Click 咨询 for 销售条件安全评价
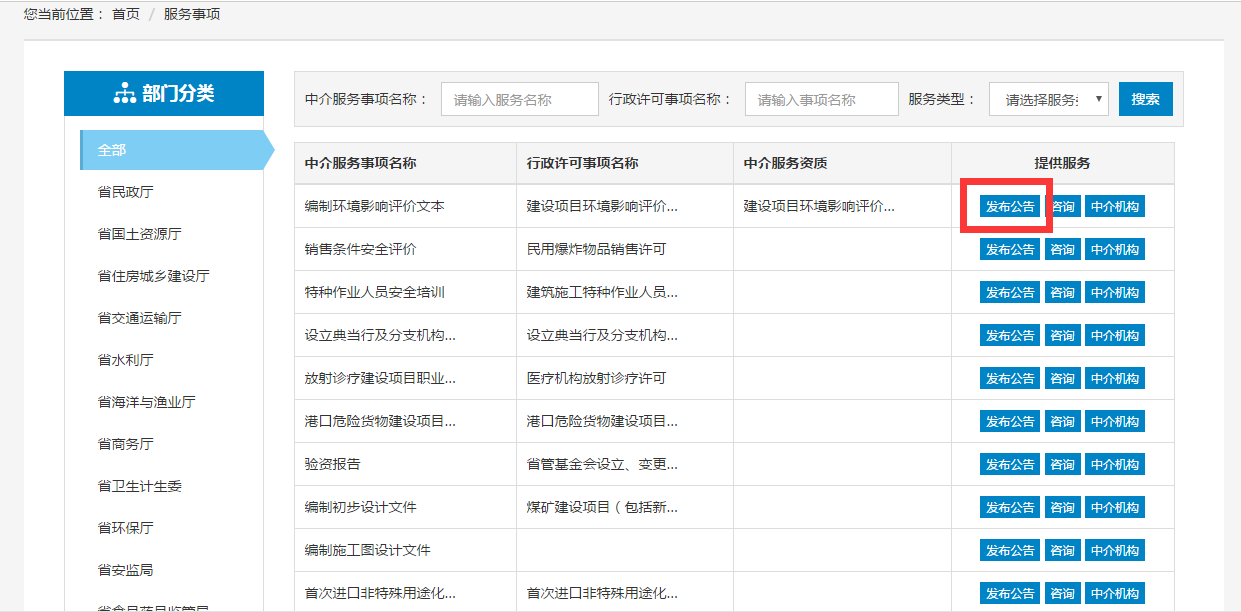 coord(1062,250)
